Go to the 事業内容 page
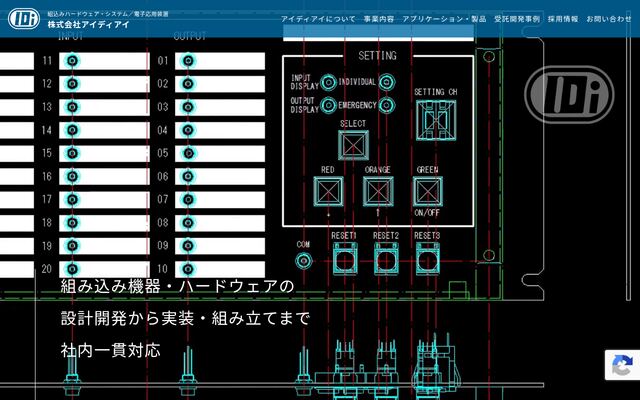Viewport: 640px width, 400px height. (x=379, y=19)
